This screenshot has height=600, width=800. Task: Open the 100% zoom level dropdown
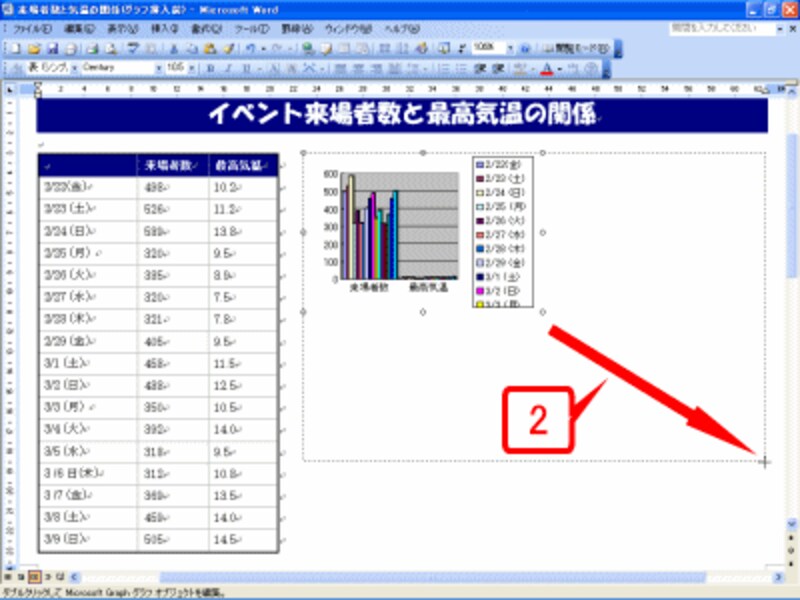509,48
